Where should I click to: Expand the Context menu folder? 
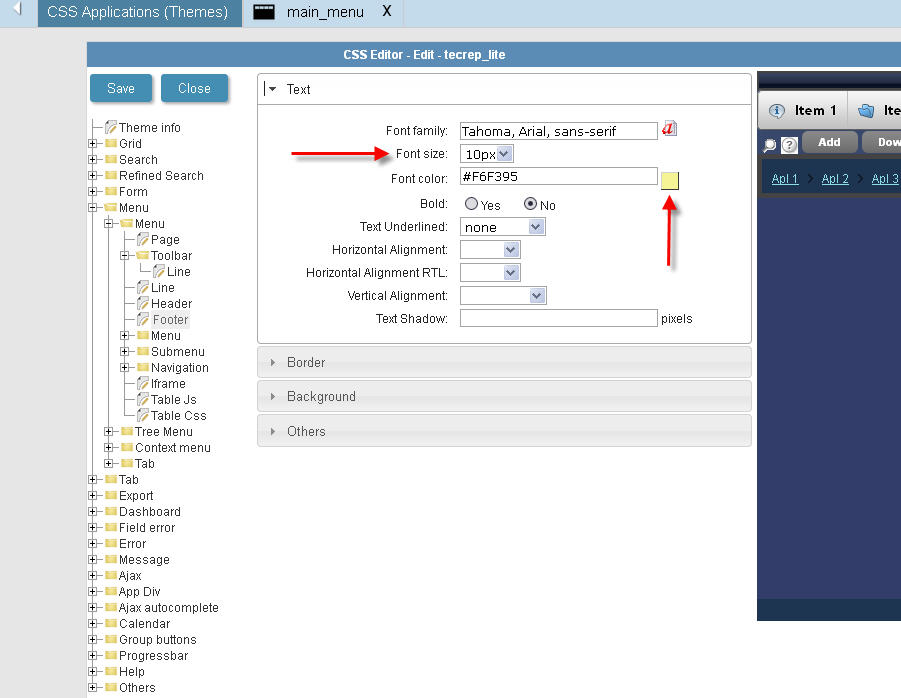tap(109, 448)
